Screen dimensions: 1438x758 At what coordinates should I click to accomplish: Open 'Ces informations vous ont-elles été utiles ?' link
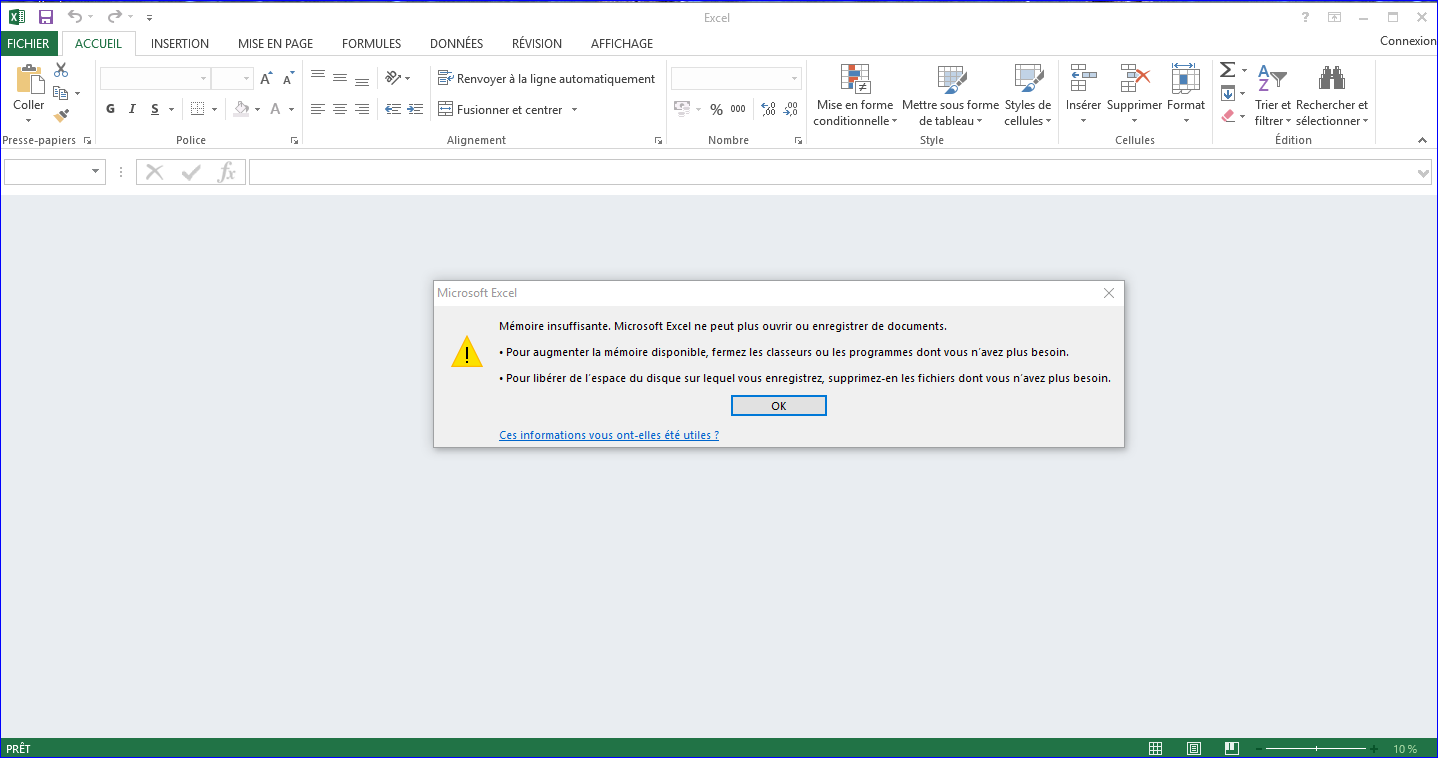609,435
